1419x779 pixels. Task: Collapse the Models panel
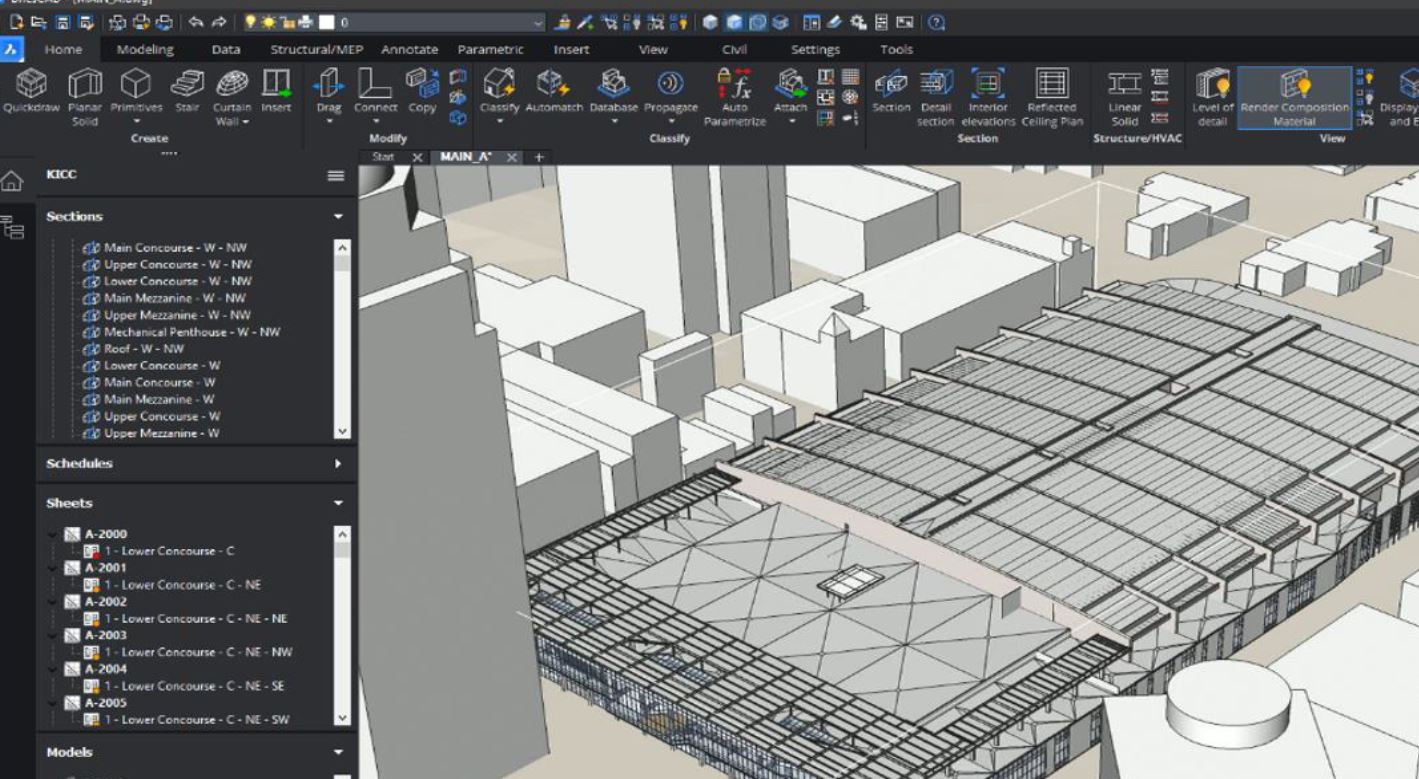(x=338, y=753)
